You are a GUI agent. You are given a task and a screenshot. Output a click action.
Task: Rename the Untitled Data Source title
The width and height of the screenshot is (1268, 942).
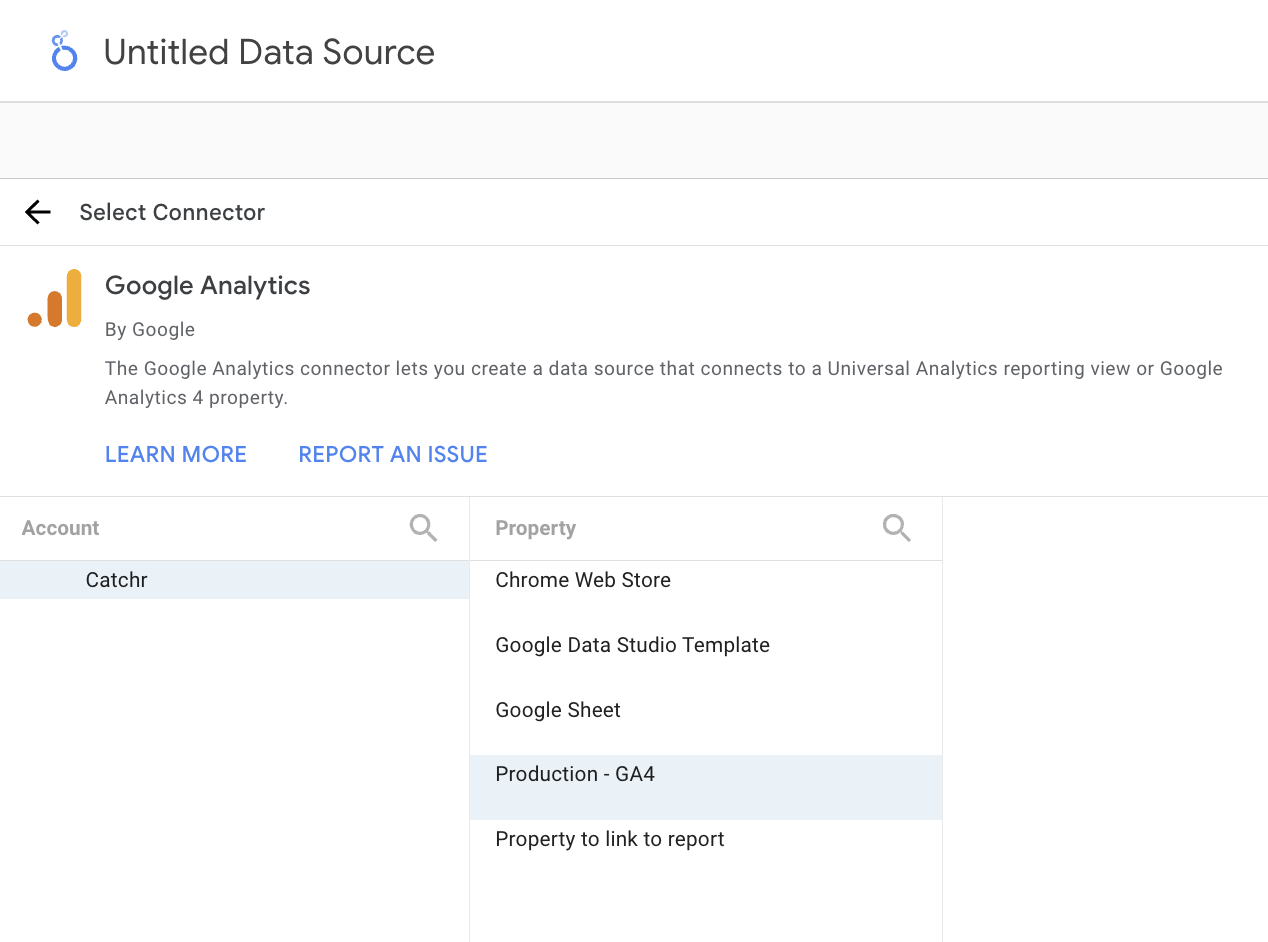point(269,52)
